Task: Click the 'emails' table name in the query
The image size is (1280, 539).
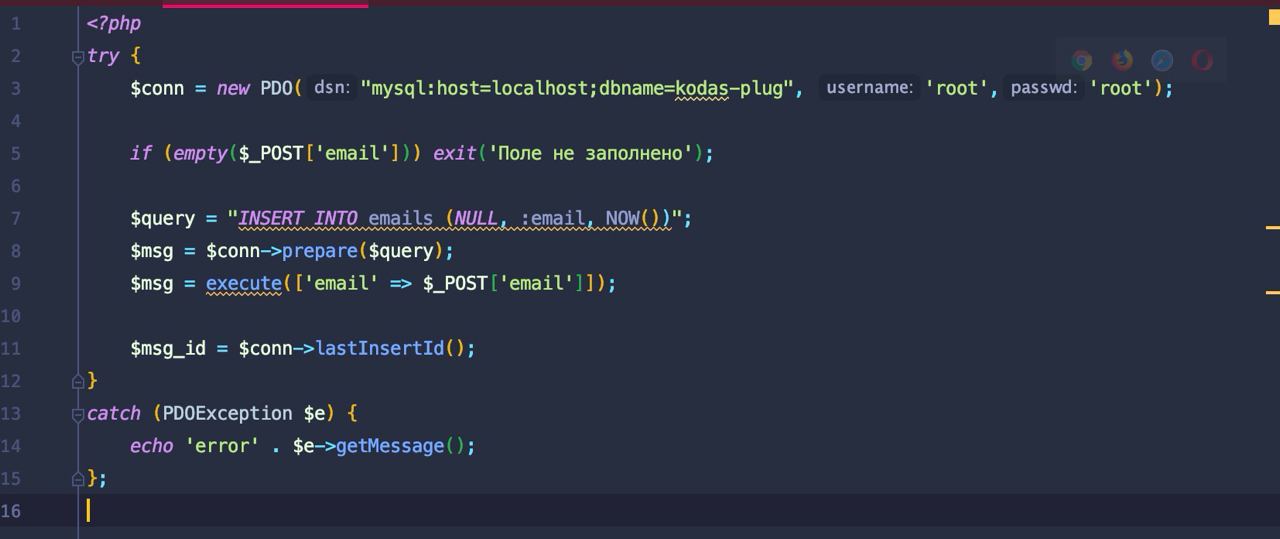Action: click(x=401, y=218)
